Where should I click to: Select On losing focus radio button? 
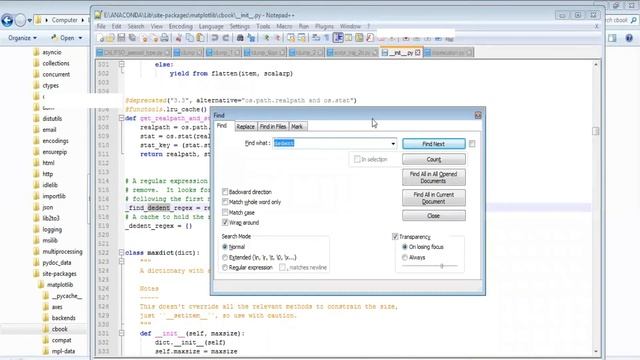(405, 247)
